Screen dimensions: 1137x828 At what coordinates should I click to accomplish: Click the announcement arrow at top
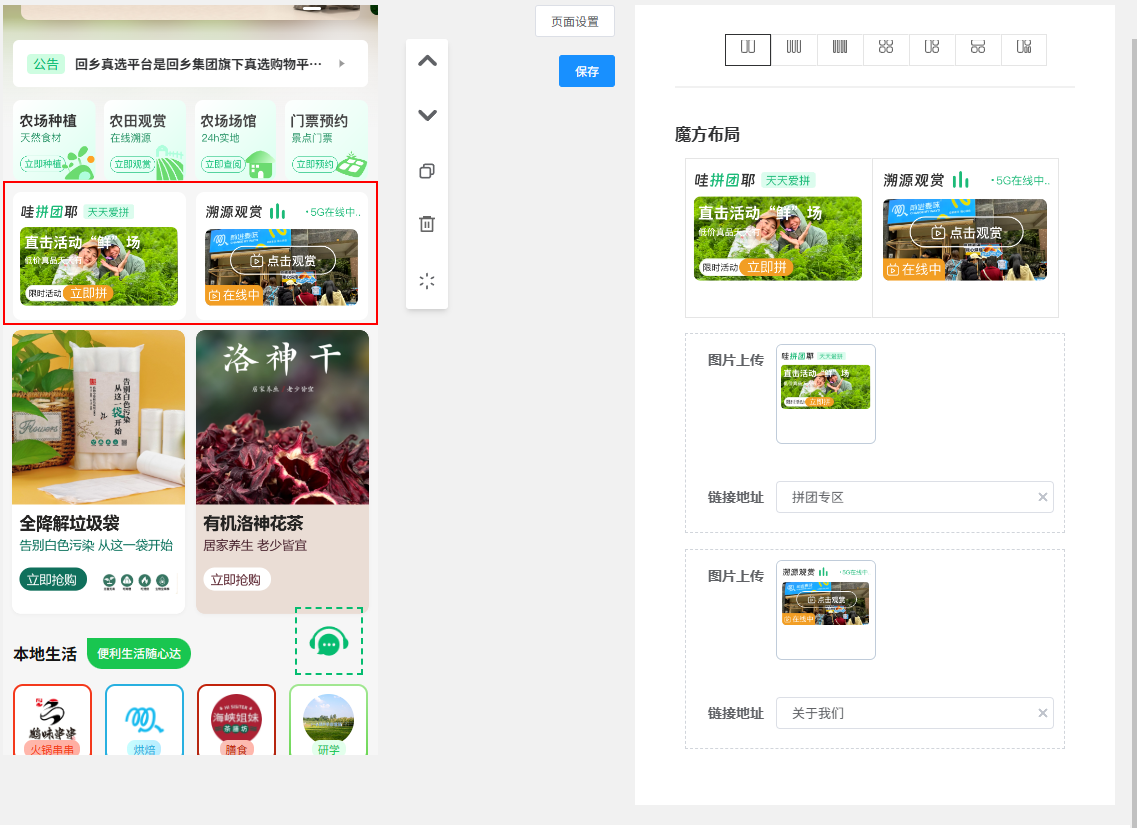pyautogui.click(x=341, y=63)
